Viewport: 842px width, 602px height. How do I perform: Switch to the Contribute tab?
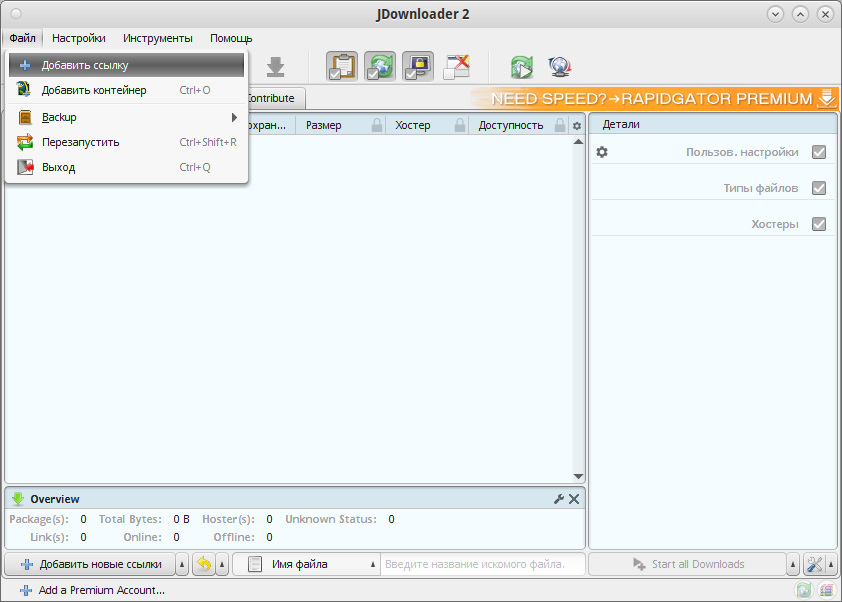click(x=276, y=98)
